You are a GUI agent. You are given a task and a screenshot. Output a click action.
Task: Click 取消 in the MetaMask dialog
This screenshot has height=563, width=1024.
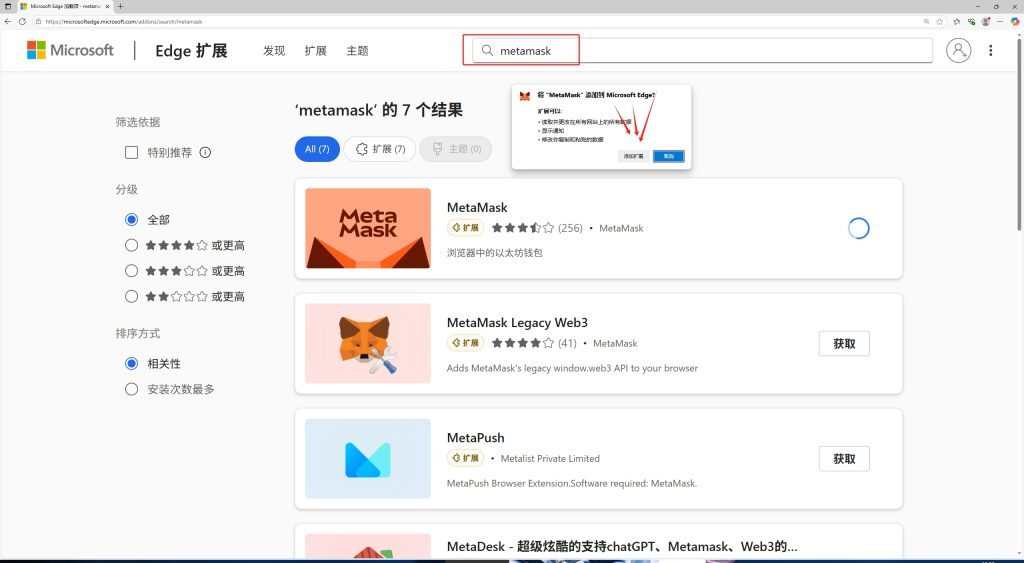(669, 156)
